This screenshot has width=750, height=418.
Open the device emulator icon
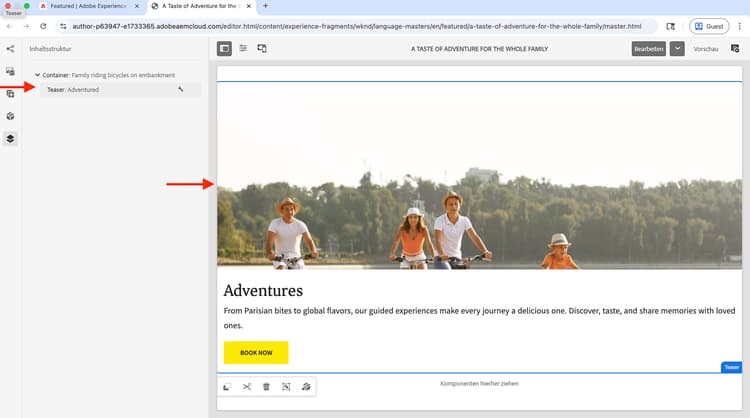pyautogui.click(x=262, y=48)
